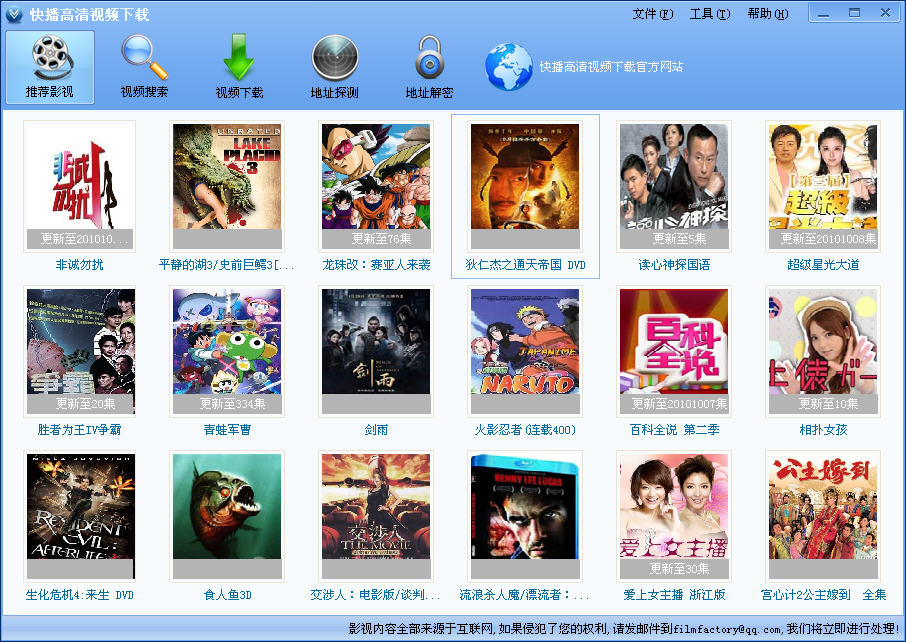The image size is (906, 642).
Task: Click the 剑雨 title link
Action: point(376,429)
